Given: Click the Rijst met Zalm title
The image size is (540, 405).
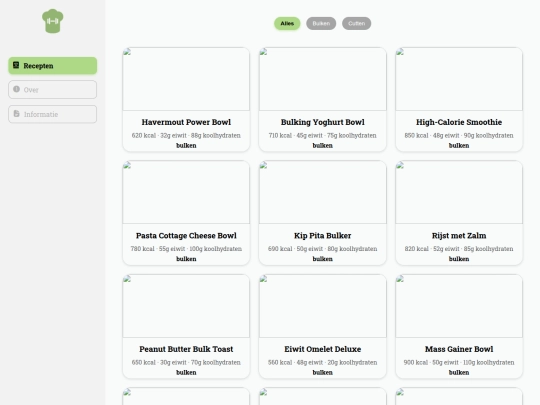Looking at the screenshot, I should click(459, 236).
